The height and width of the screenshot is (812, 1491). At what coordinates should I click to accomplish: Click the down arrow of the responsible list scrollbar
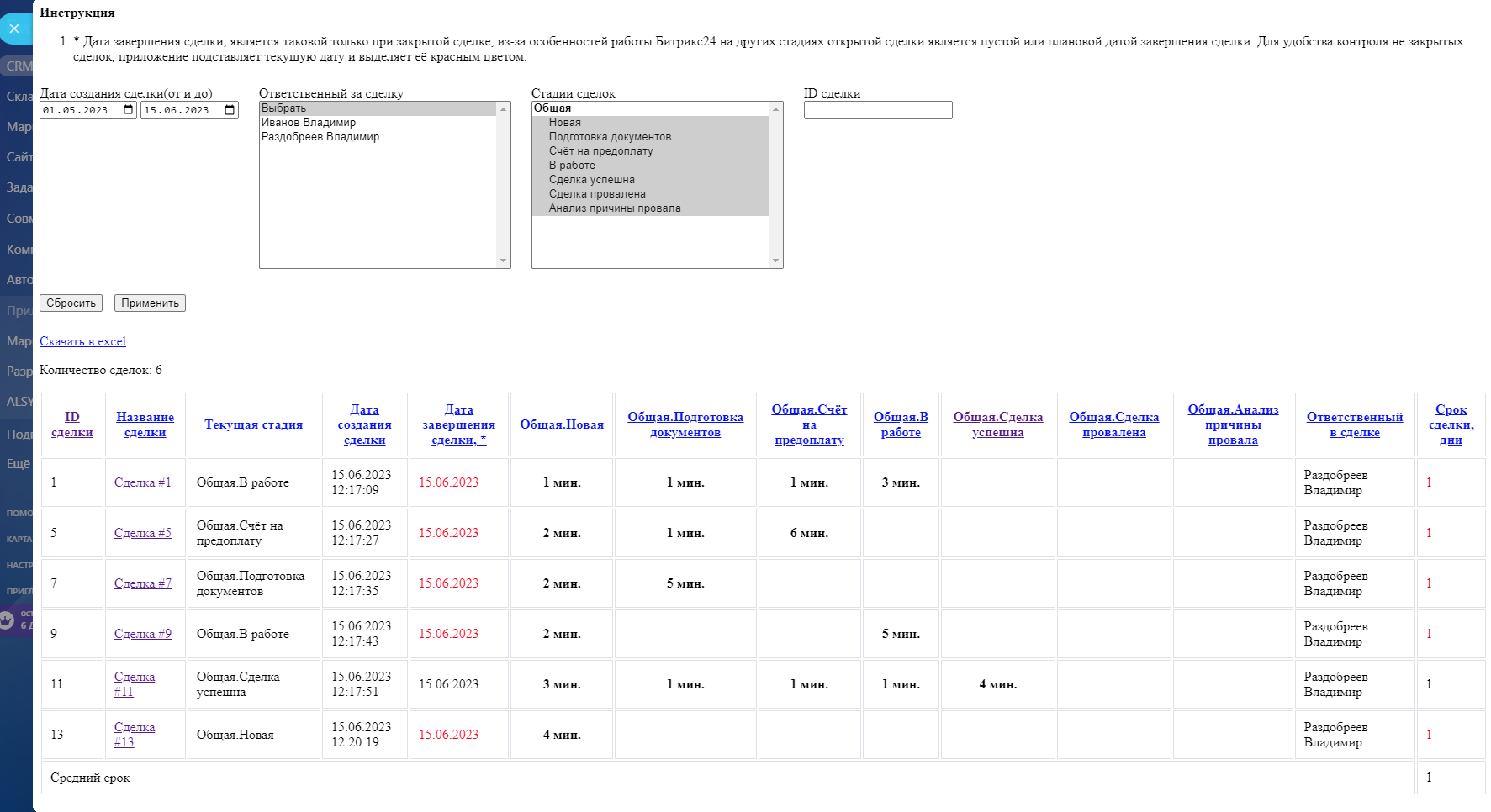(x=504, y=261)
